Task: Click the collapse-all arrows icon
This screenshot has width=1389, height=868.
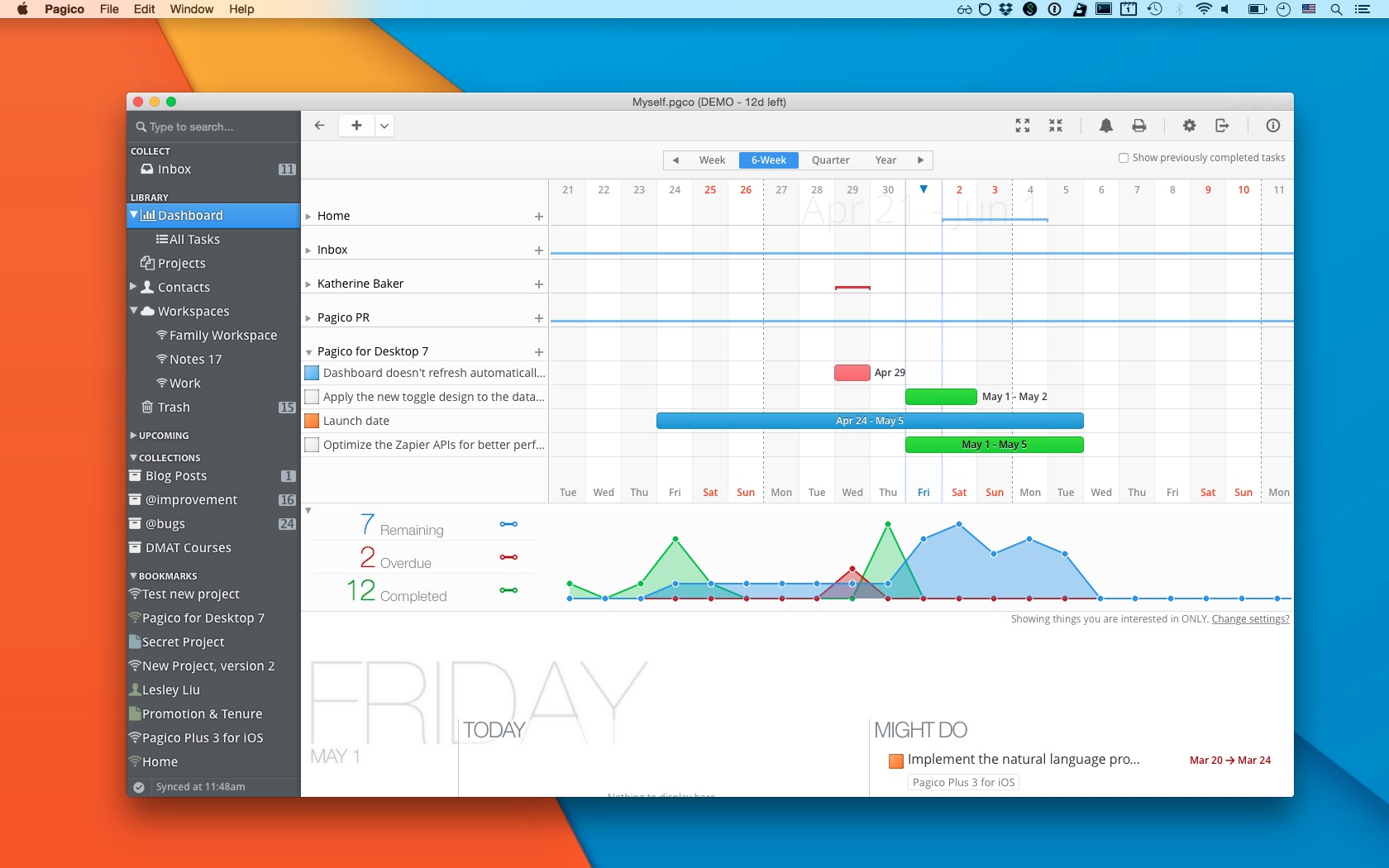Action: tap(1056, 126)
